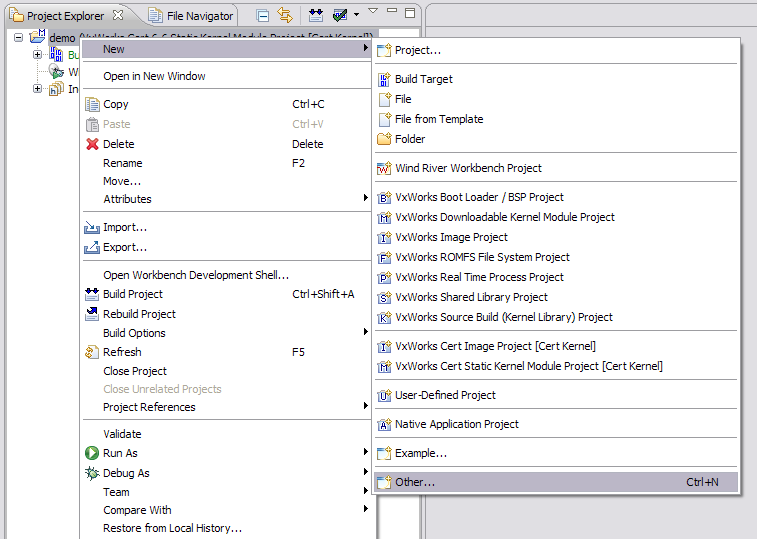Click the Build Project toolbar icon

(x=316, y=15)
